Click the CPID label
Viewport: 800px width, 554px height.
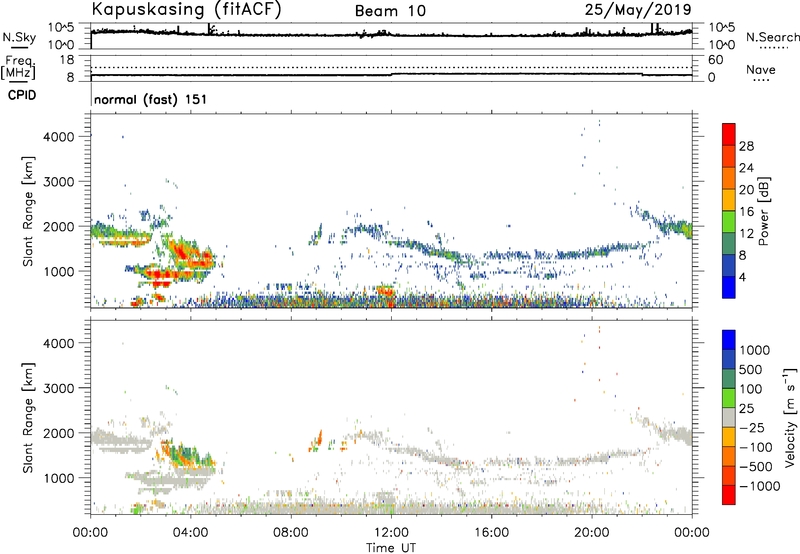click(x=22, y=95)
